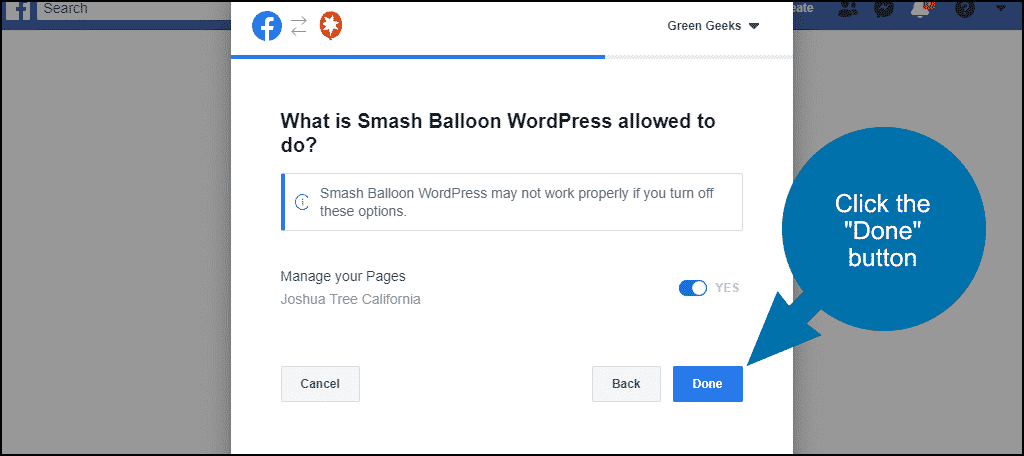This screenshot has width=1024, height=456.
Task: Click the info icon in warning box
Action: coord(302,202)
